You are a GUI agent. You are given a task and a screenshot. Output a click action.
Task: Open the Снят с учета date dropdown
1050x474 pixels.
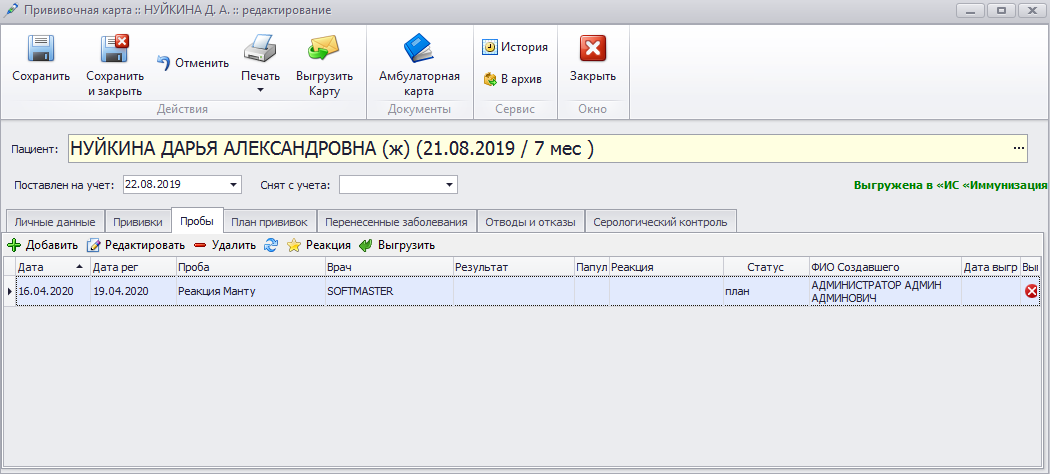(x=450, y=185)
